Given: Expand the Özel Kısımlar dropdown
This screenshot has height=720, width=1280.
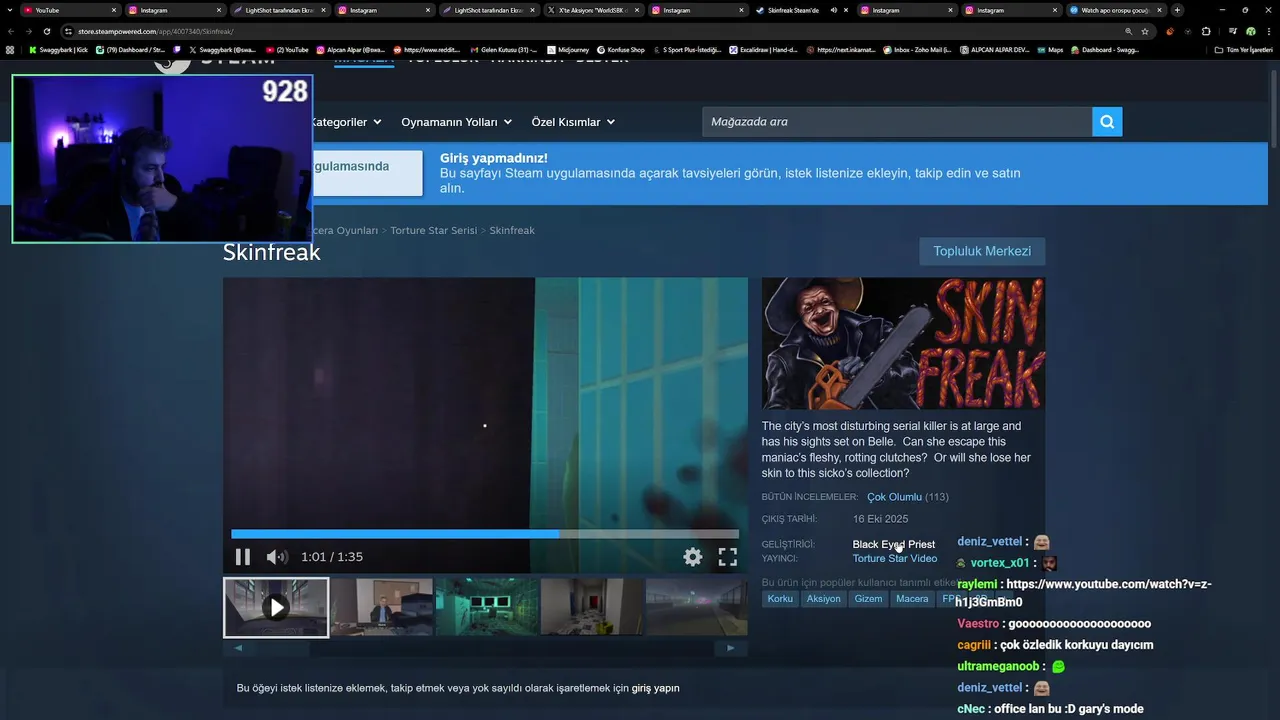Looking at the screenshot, I should pos(573,122).
